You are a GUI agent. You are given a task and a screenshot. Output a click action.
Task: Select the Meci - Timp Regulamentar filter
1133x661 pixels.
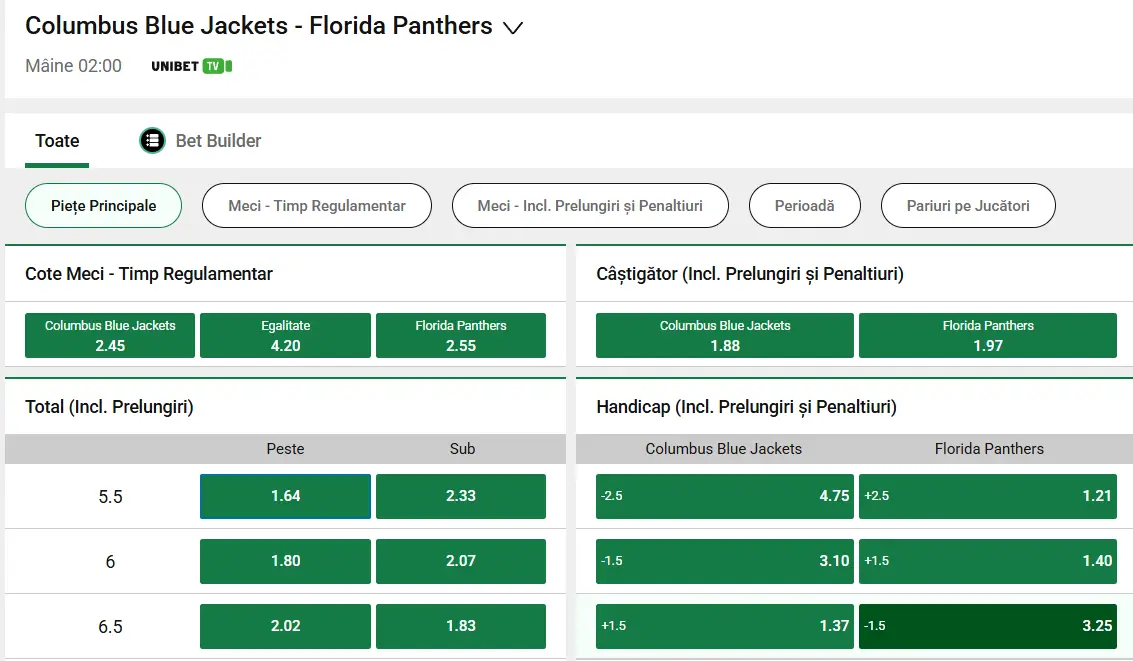click(x=316, y=205)
